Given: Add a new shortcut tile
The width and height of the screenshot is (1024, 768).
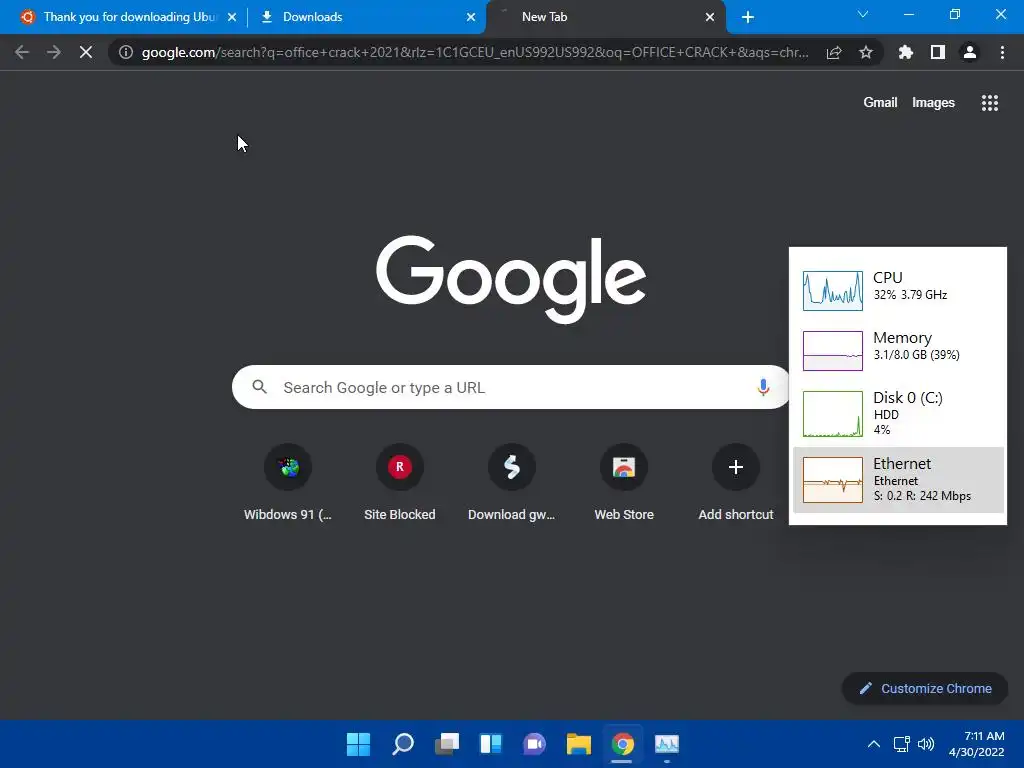Looking at the screenshot, I should [735, 484].
